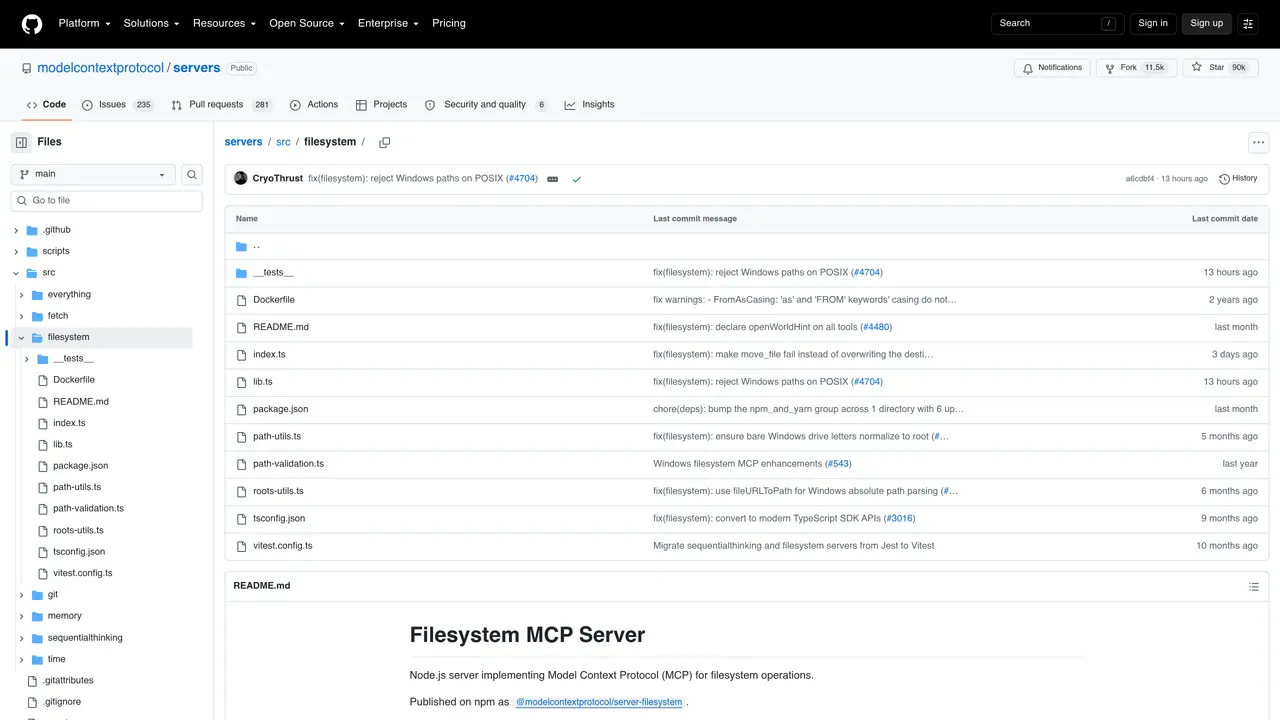Viewport: 1280px width, 720px height.
Task: Open the Solutions menu dropdown
Action: pyautogui.click(x=151, y=23)
